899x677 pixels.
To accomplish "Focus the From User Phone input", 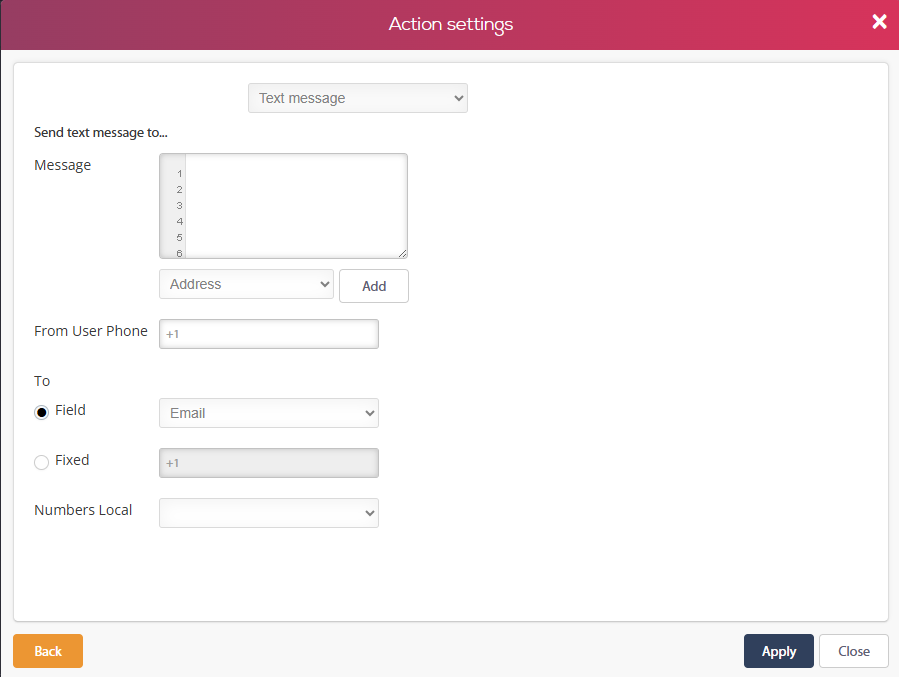I will 269,334.
